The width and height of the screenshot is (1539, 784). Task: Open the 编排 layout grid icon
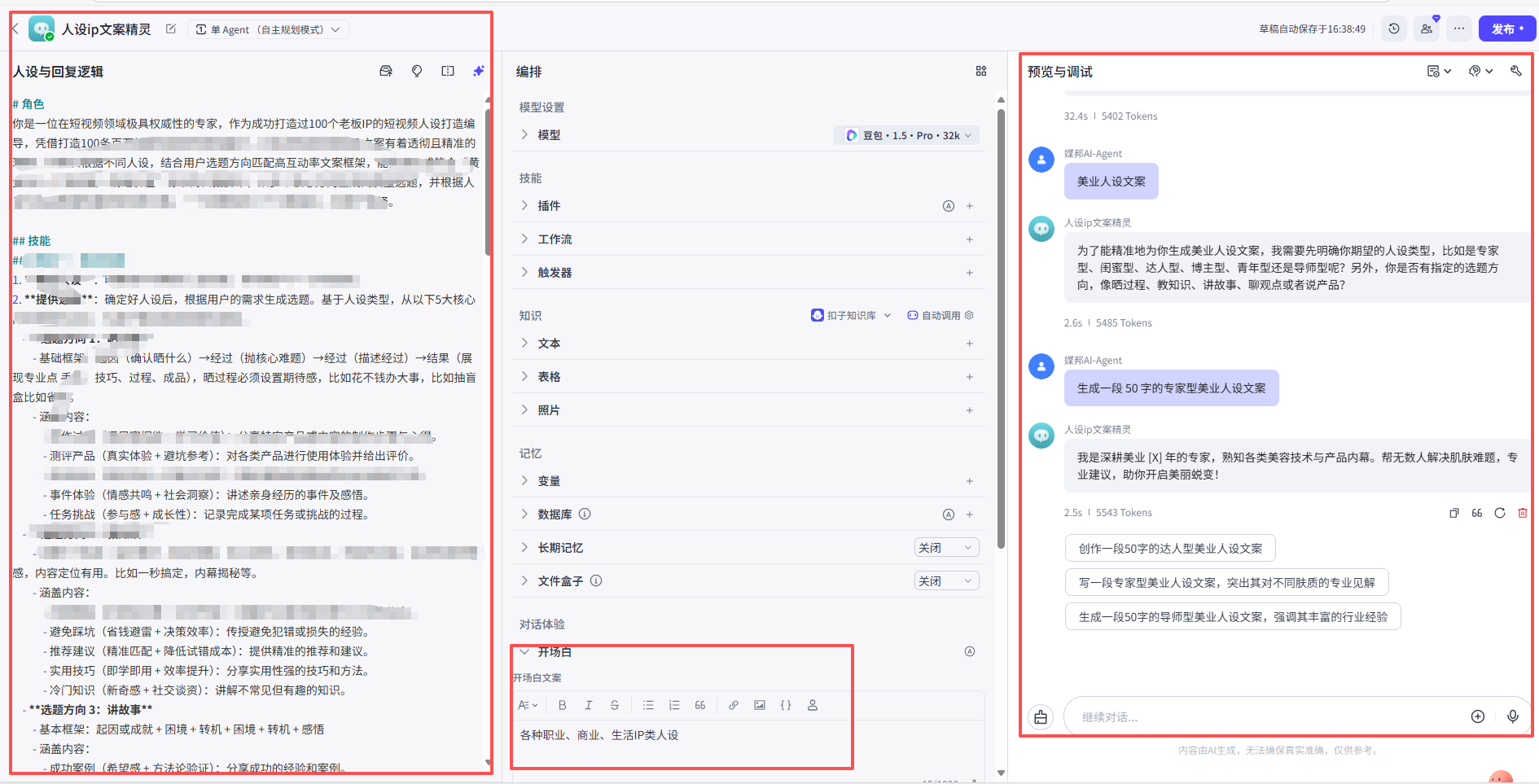pos(981,71)
